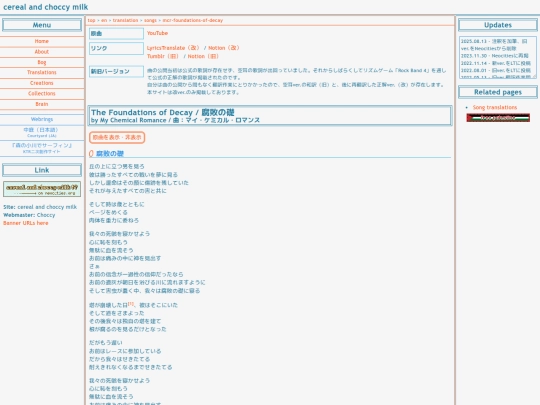Open the Creations menu item
Viewport: 540px width, 405px height.
pos(42,83)
